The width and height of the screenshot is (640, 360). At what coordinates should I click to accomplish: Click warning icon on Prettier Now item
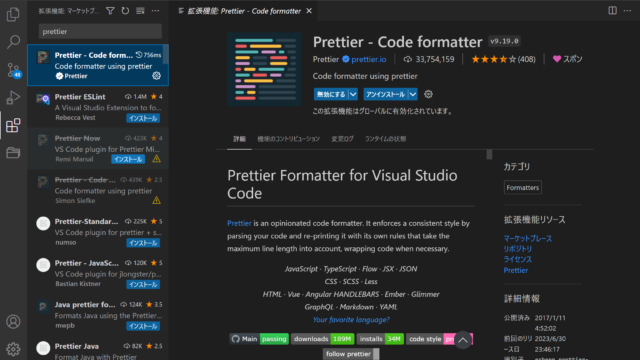coord(156,159)
